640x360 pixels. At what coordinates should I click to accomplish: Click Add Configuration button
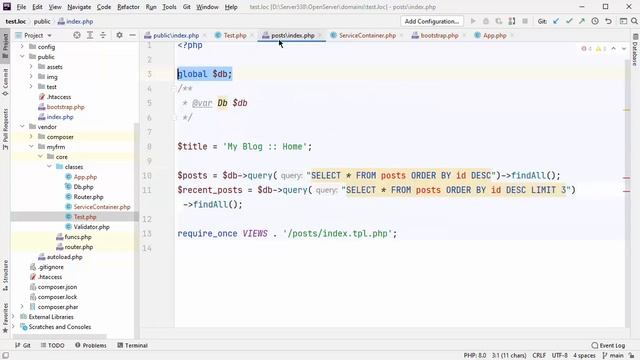[x=431, y=21]
